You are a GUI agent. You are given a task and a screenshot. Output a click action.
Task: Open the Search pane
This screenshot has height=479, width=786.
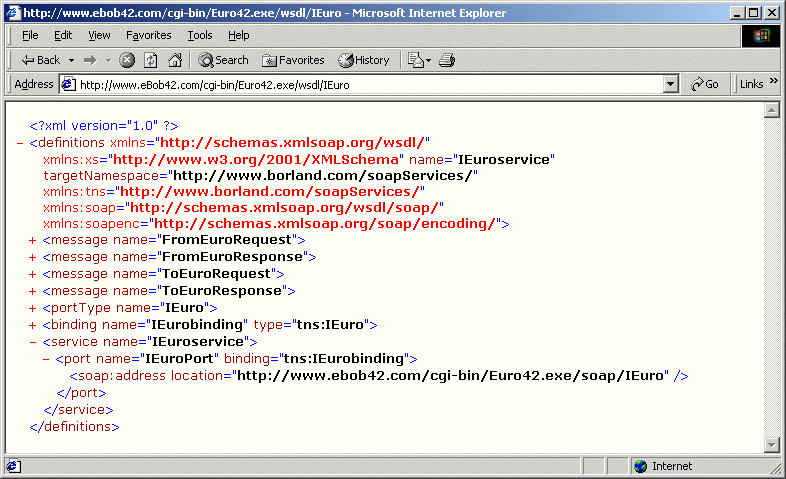click(x=223, y=60)
